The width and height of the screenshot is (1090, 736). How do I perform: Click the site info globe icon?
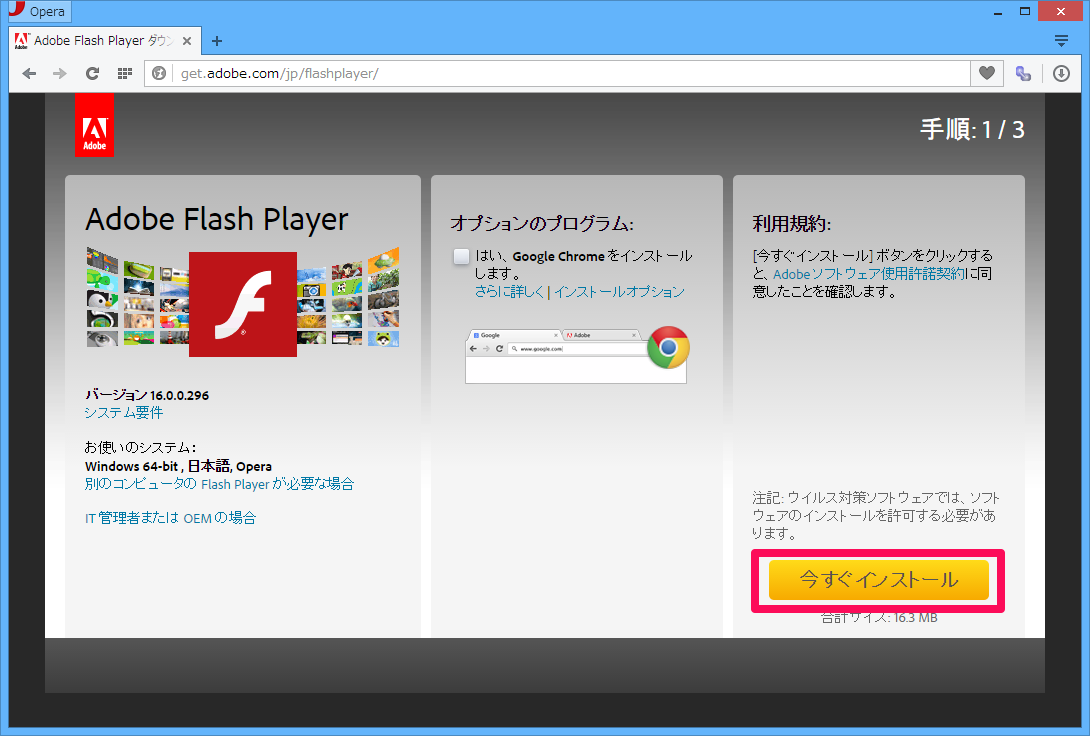(160, 73)
